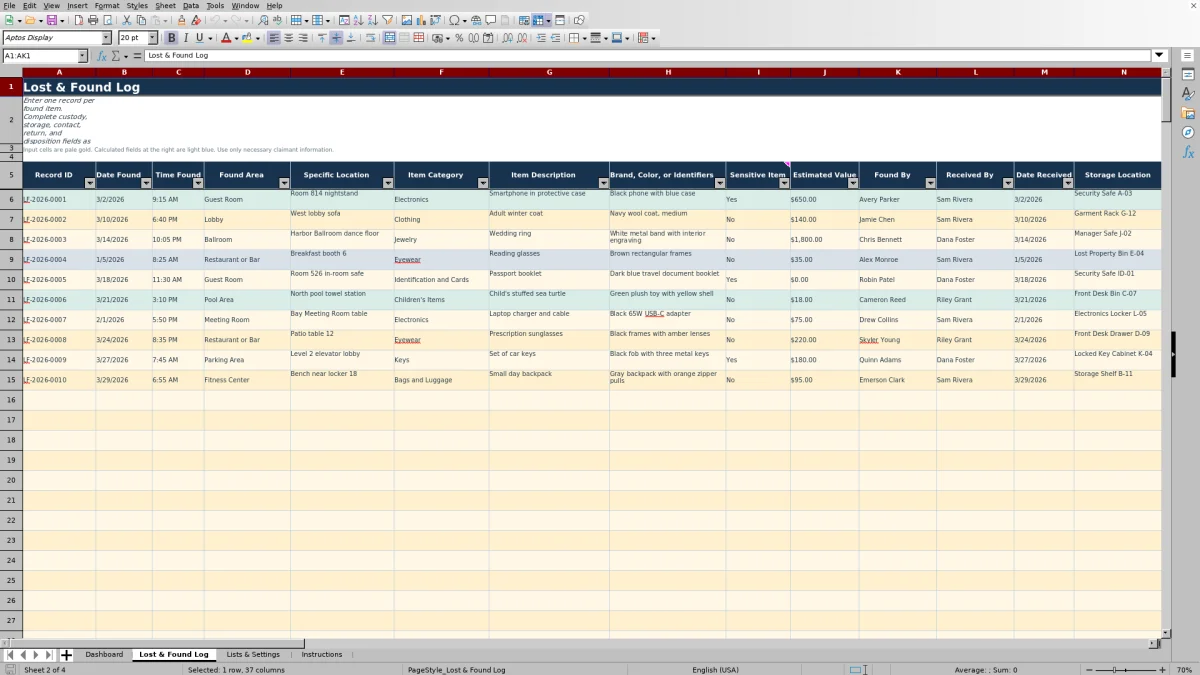The image size is (1200, 675).
Task: Click the Add new sheet plus icon
Action: (x=66, y=655)
